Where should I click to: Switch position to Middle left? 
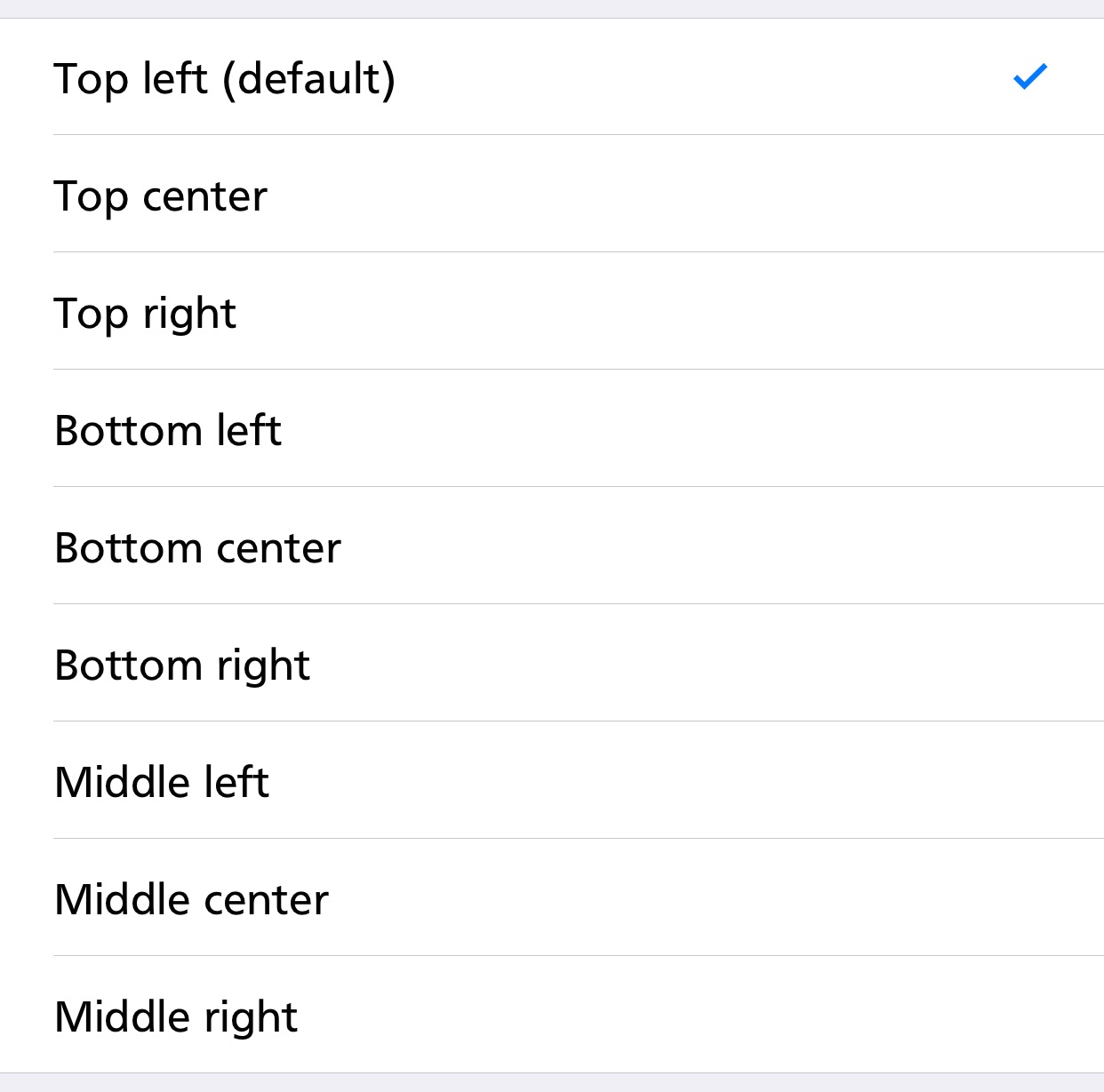point(552,781)
